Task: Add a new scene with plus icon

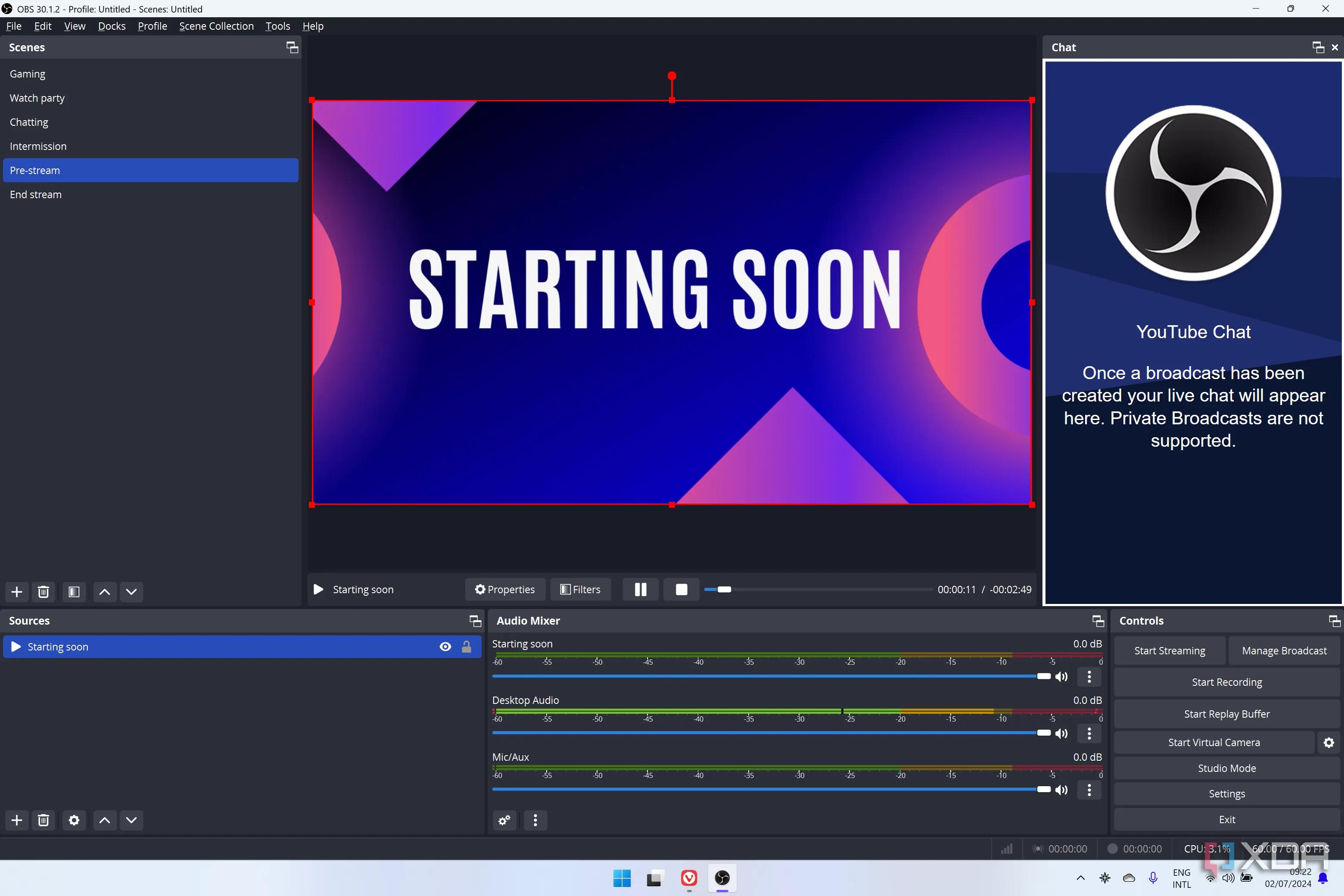Action: 16,591
